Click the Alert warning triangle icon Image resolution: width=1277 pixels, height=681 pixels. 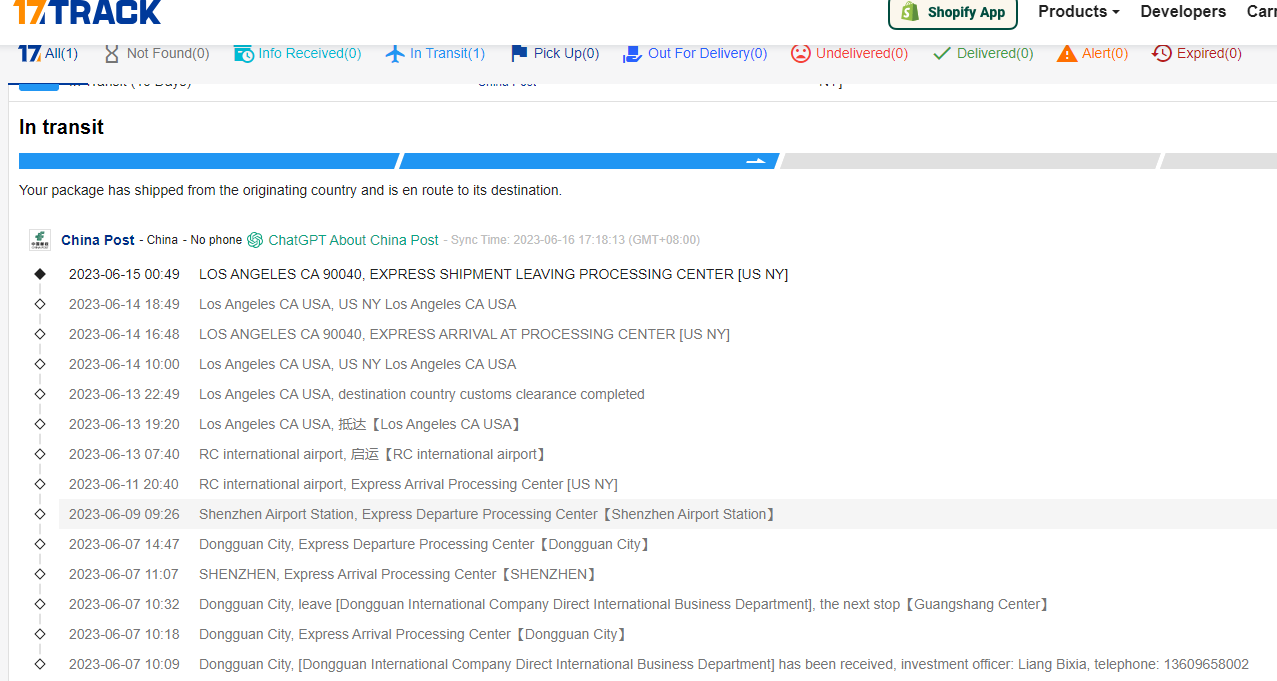[x=1067, y=53]
